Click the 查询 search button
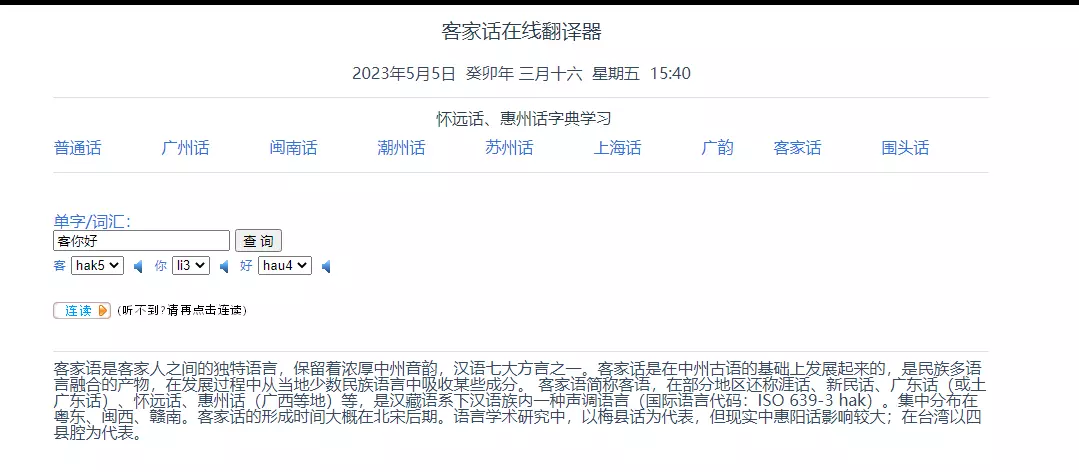Image resolution: width=1079 pixels, height=472 pixels. 258,241
